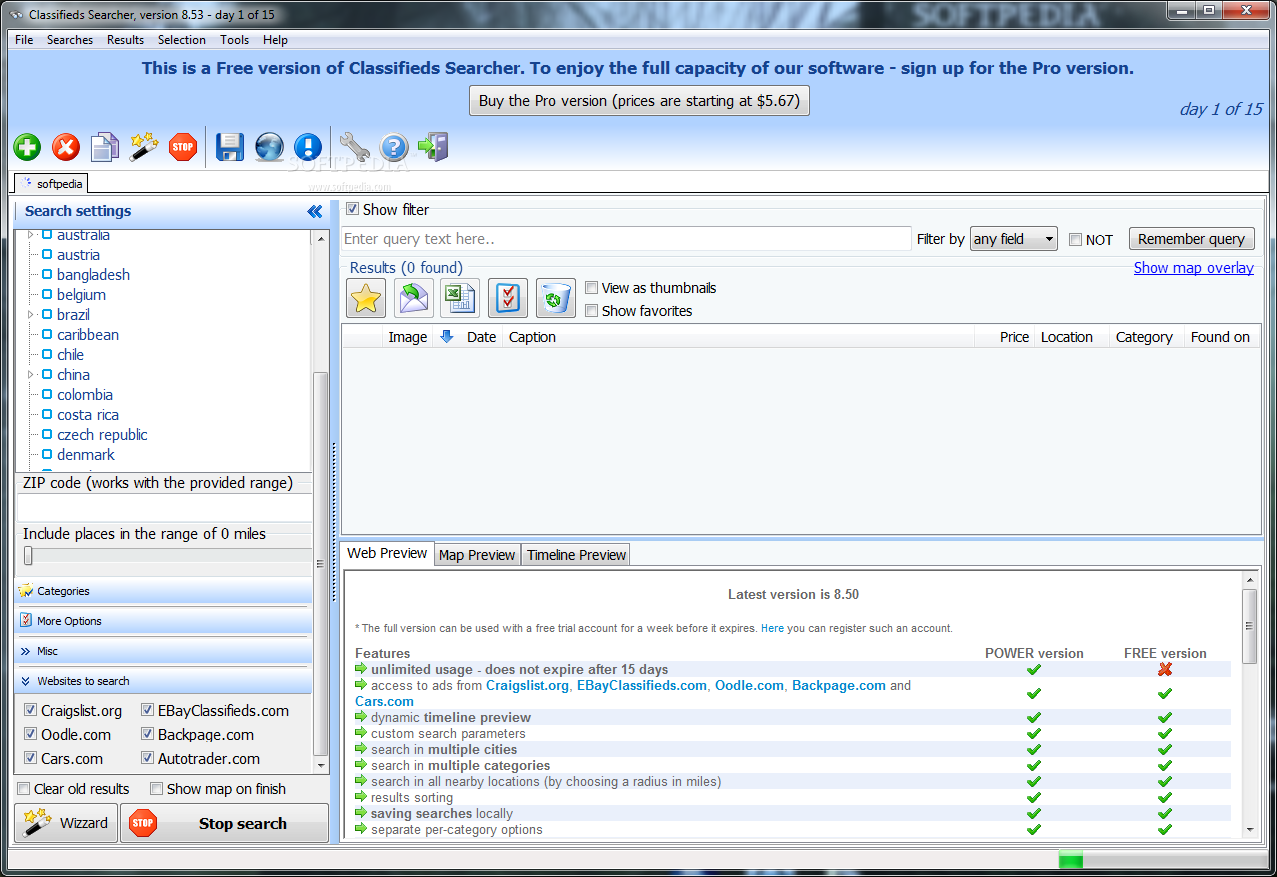Switch to the Timeline Preview tab
Screen dimensions: 1277x877
coord(576,555)
